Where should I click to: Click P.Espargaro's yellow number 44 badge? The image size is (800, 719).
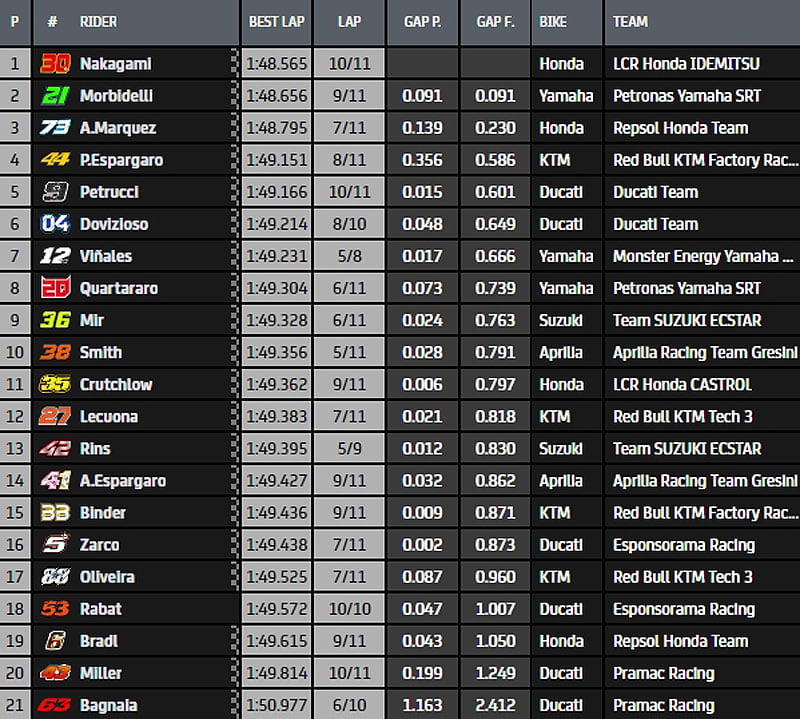55,160
